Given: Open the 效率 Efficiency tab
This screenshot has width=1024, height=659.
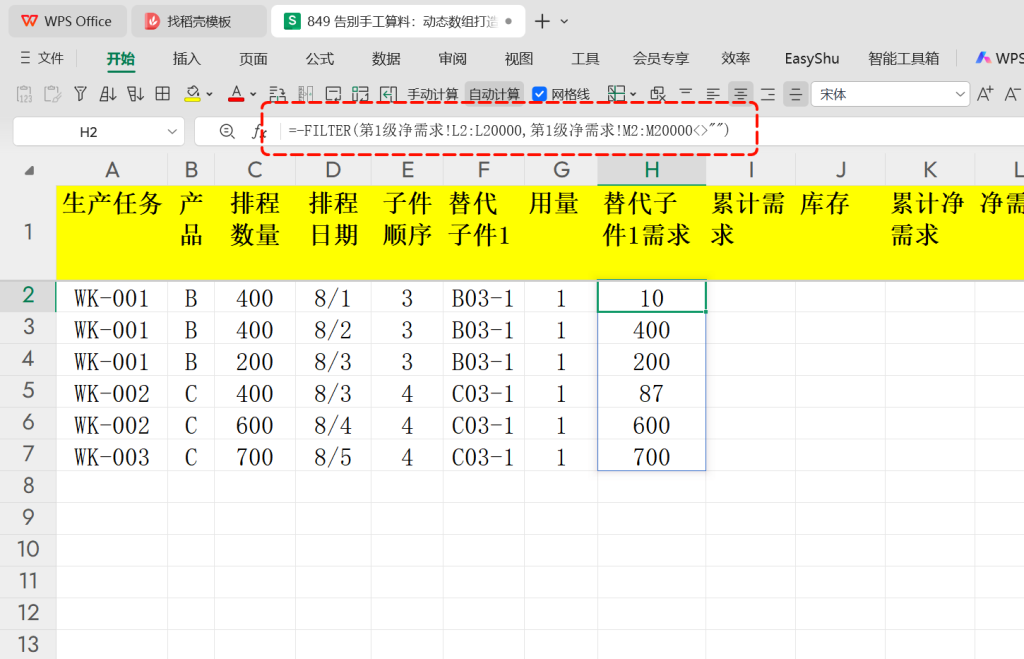Looking at the screenshot, I should pos(735,59).
